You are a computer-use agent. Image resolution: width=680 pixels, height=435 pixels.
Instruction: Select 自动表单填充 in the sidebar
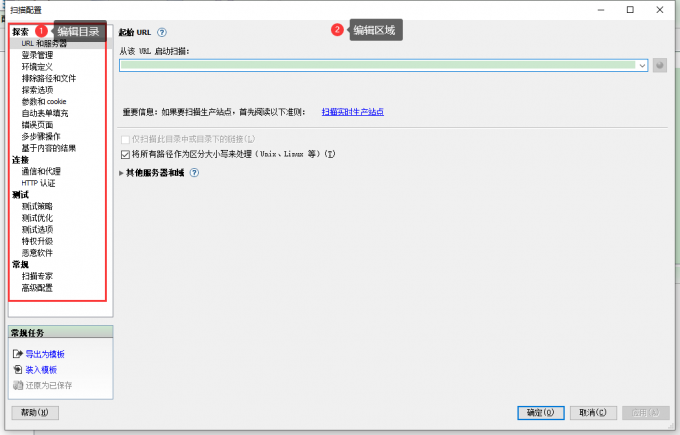[45, 113]
